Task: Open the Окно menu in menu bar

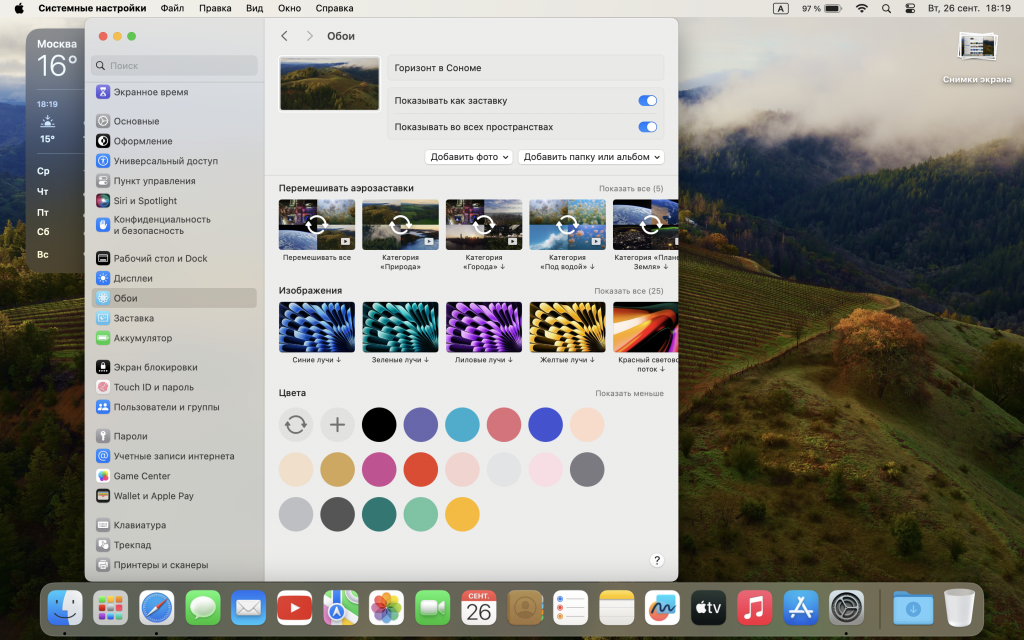Action: (x=289, y=8)
